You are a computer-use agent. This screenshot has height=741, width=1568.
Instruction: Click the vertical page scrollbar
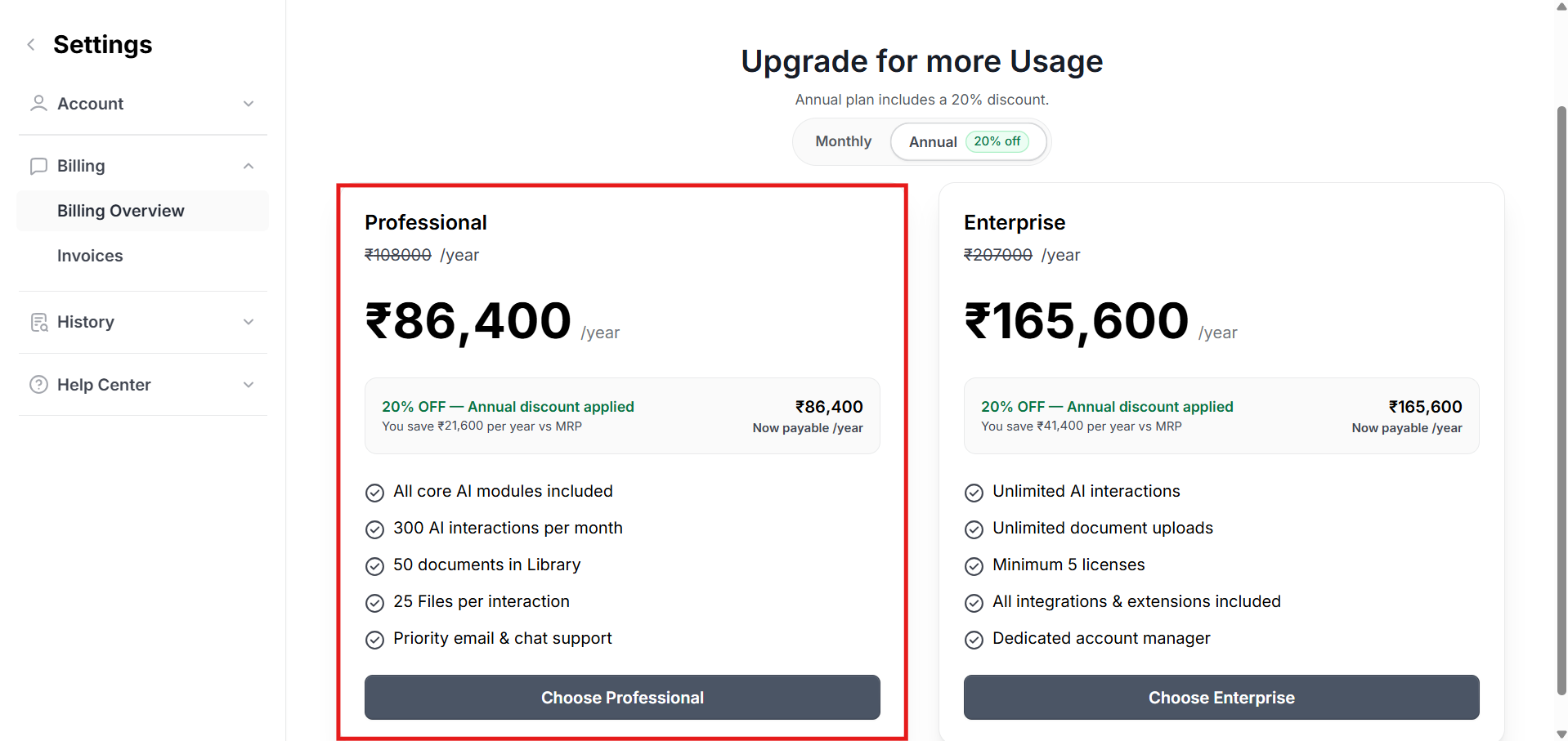point(1561,400)
